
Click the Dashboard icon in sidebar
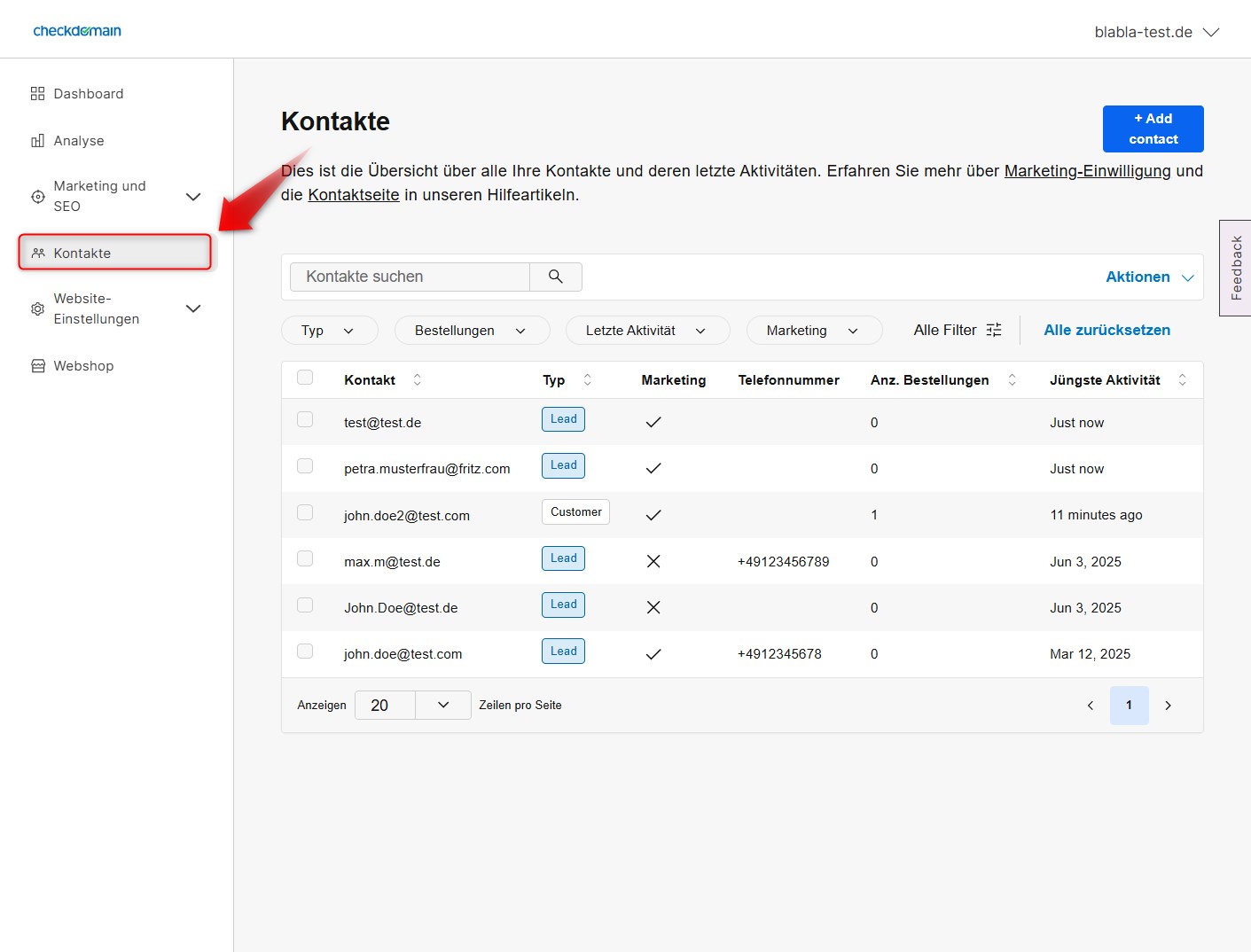pyautogui.click(x=37, y=94)
